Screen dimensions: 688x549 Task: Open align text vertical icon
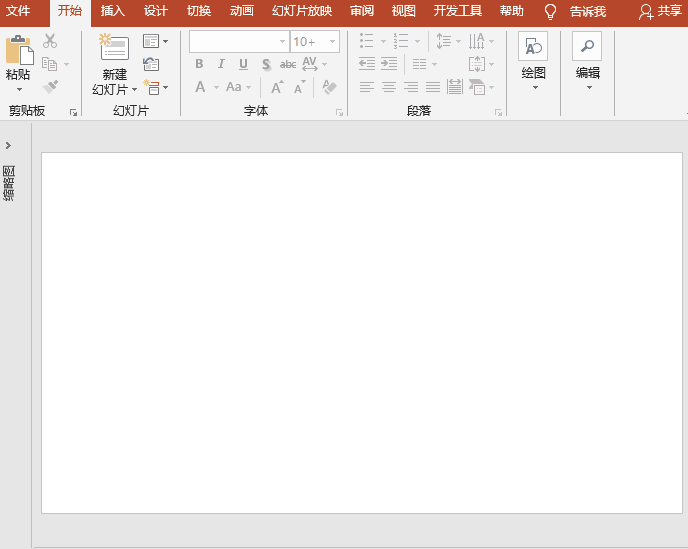(x=477, y=64)
